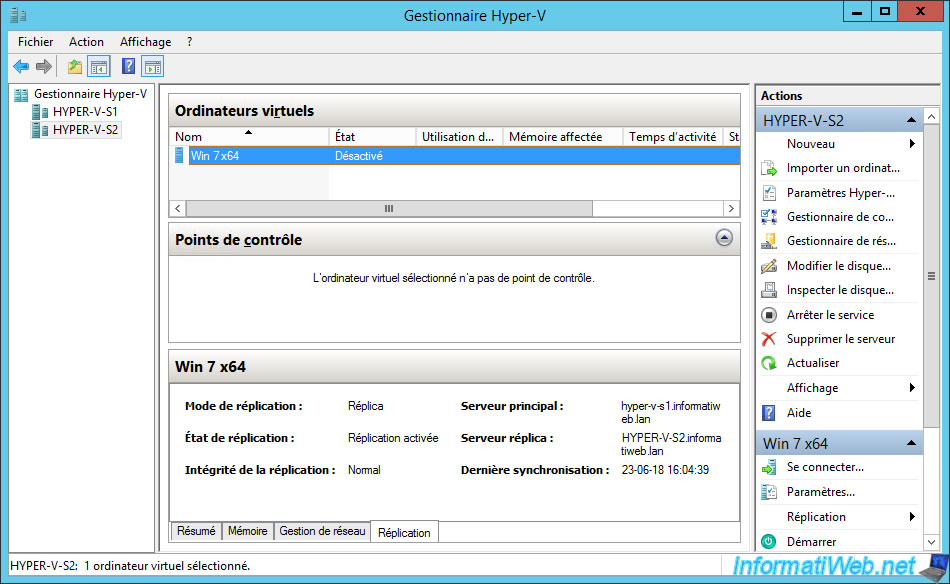This screenshot has height=584, width=950.
Task: Click the Forward arrow toolbar icon
Action: (44, 67)
